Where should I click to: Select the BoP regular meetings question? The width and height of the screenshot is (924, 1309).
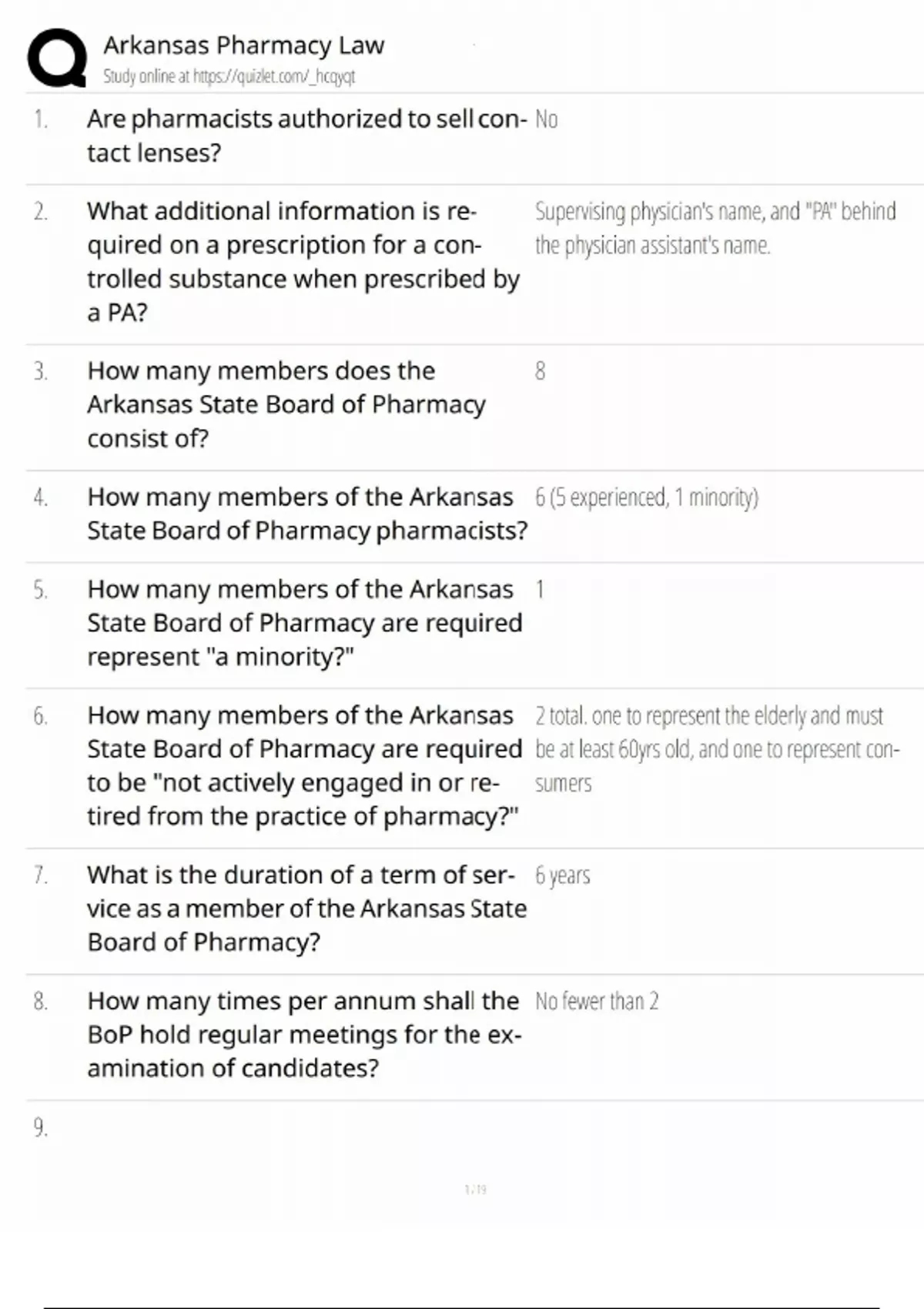(x=304, y=1034)
